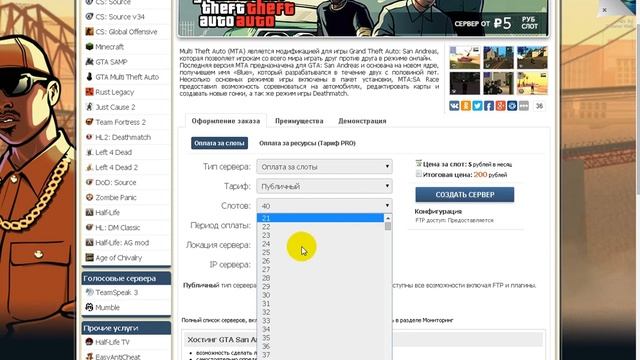Open the bottom-right yellow screenshot thumbnail
This screenshot has width=640, height=360.
pos(532,83)
